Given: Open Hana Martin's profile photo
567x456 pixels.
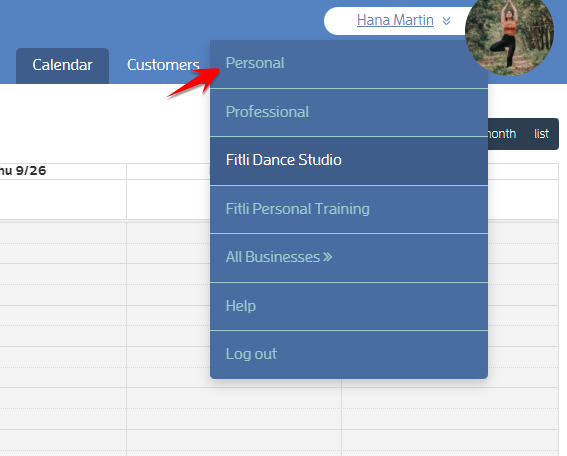Looking at the screenshot, I should [x=509, y=35].
